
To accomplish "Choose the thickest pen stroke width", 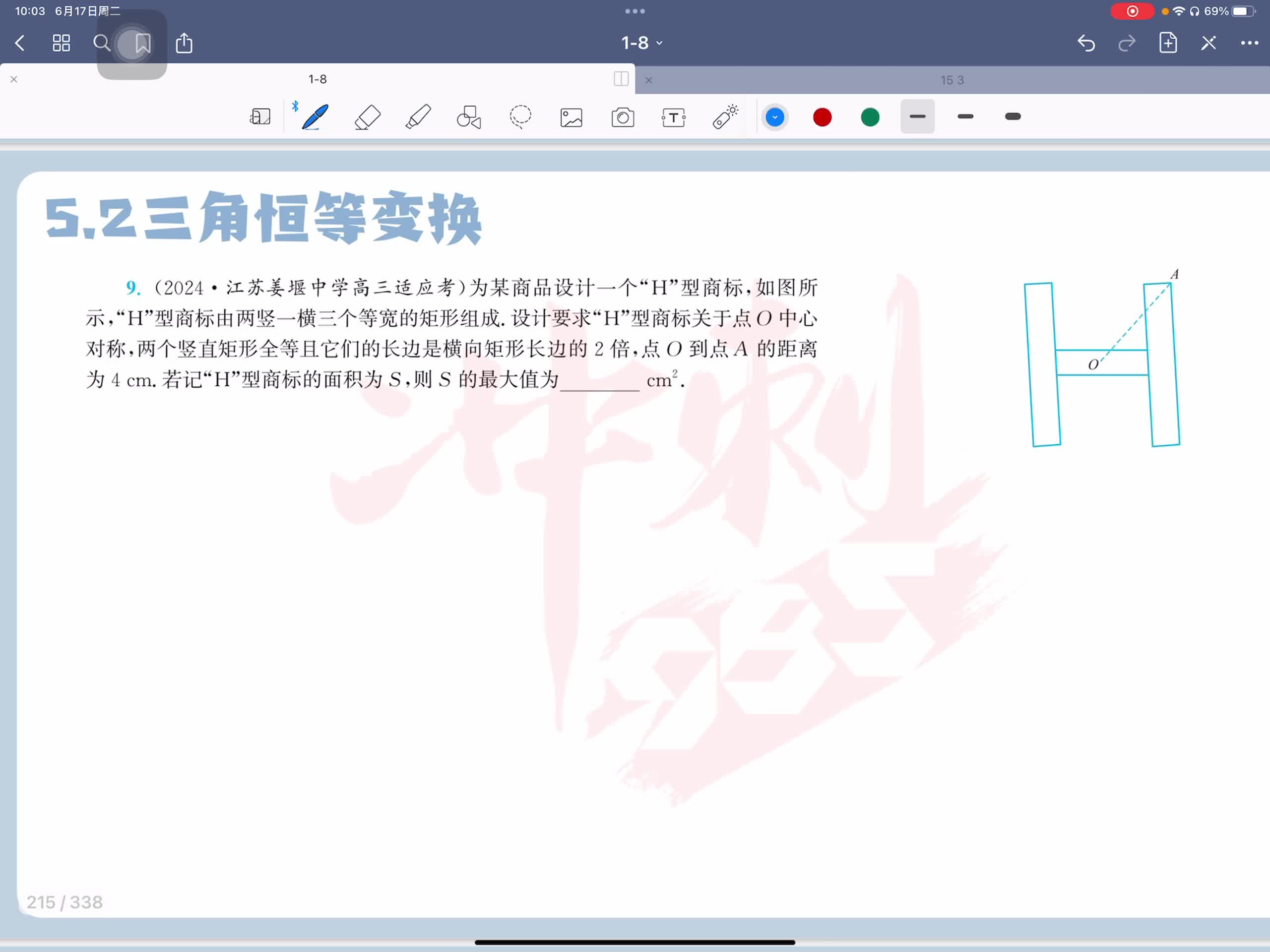I will click(x=1013, y=117).
